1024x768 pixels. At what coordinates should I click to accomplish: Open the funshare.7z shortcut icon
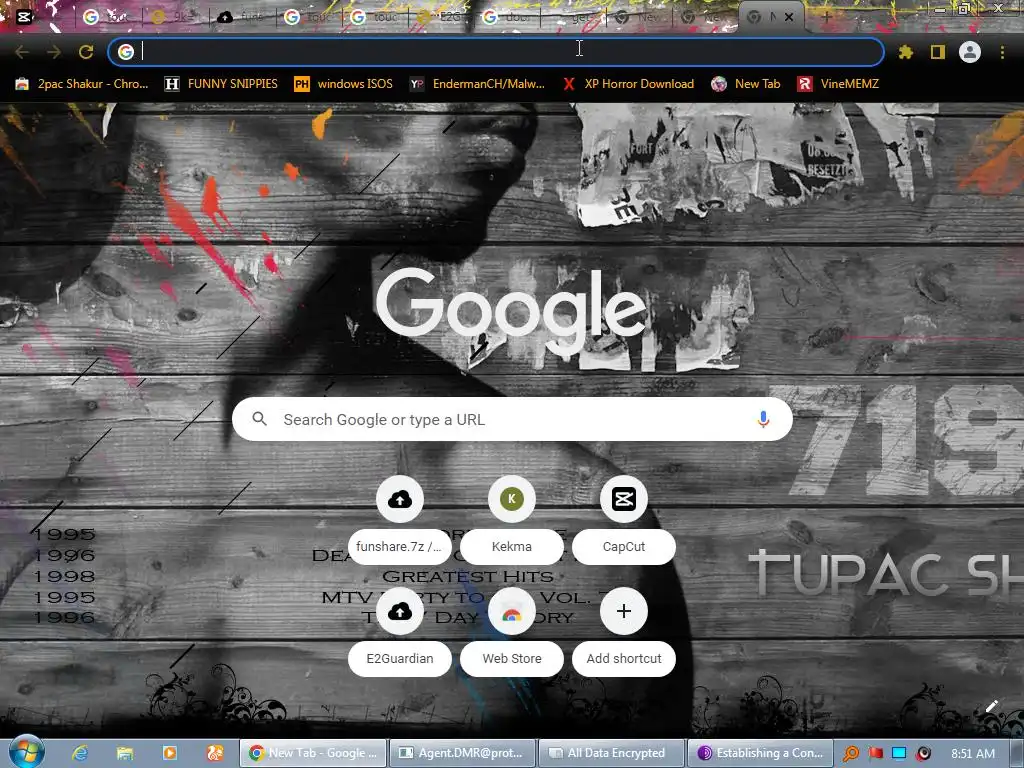pyautogui.click(x=400, y=499)
